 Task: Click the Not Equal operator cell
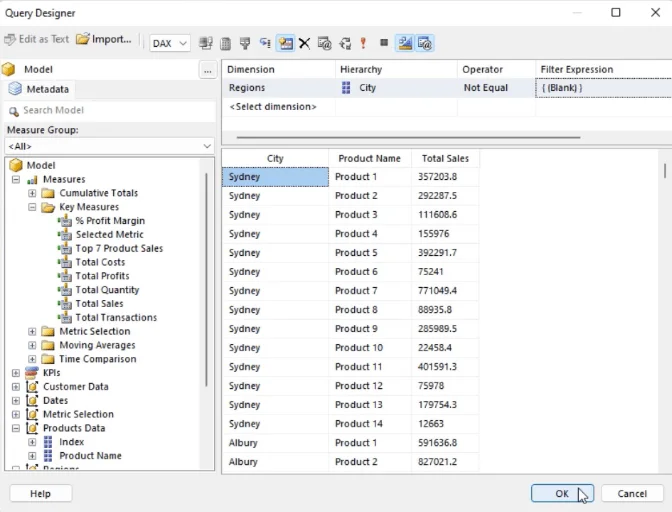pos(496,88)
